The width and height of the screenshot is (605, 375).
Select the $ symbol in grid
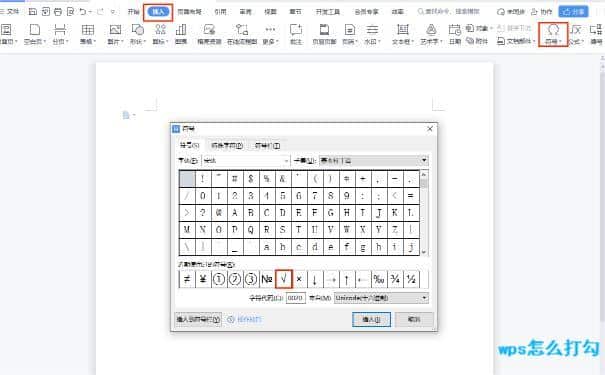coord(251,179)
